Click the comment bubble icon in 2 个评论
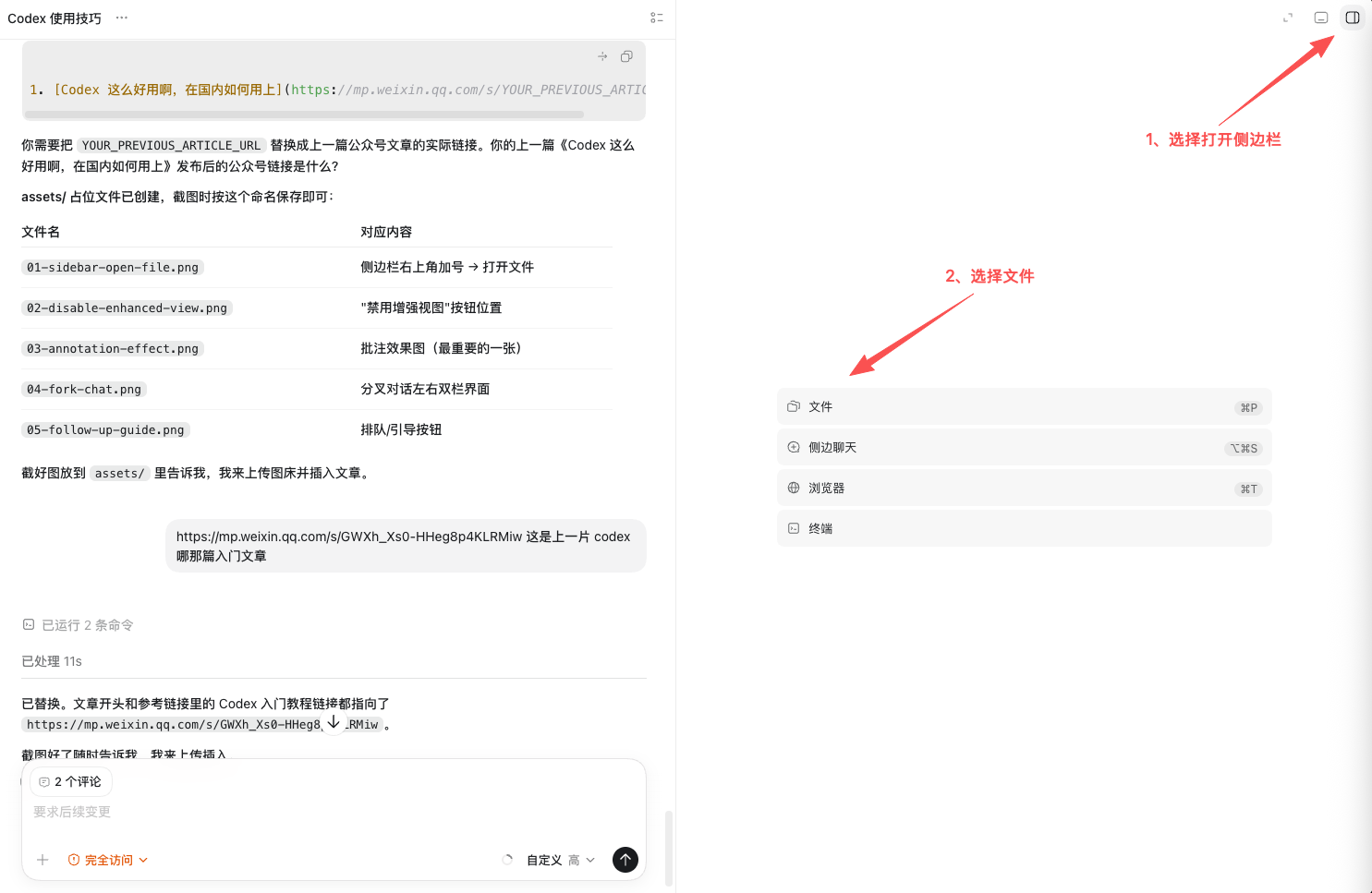 point(44,781)
